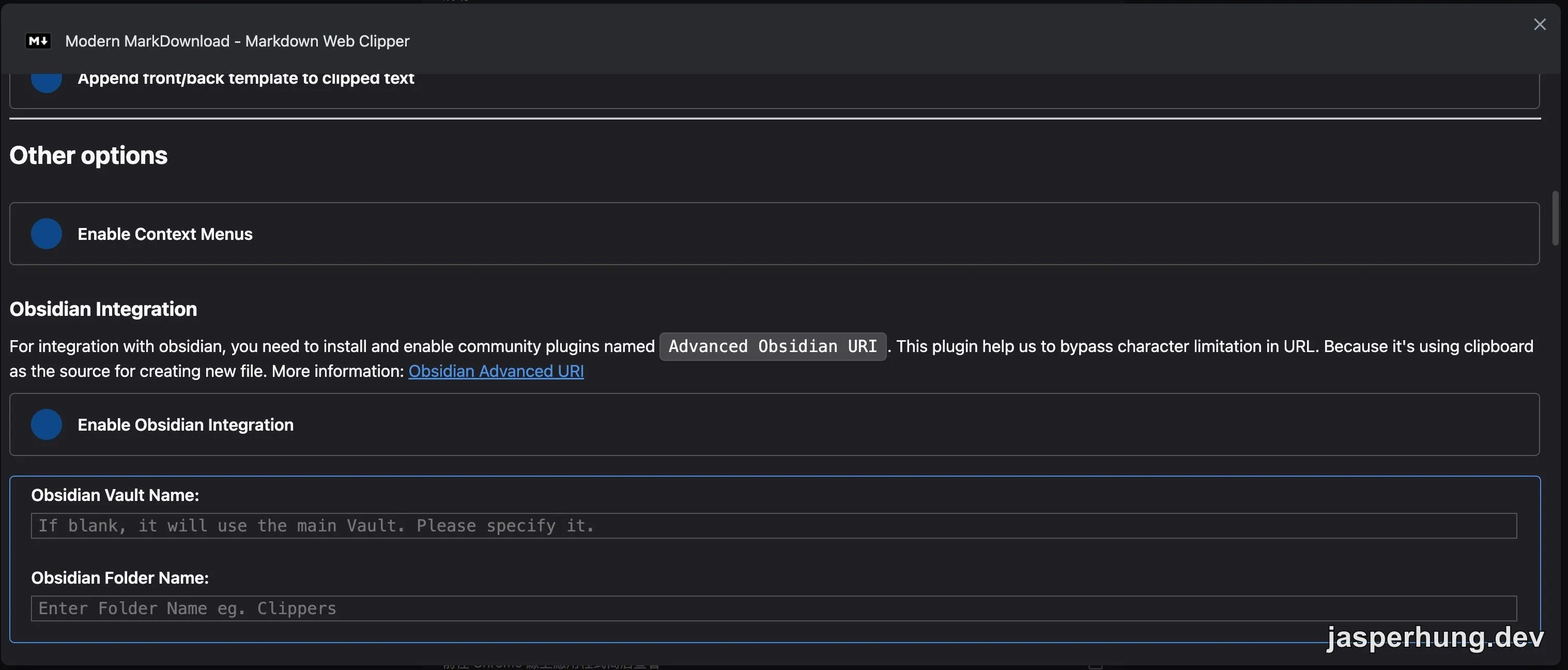Click the MarkDownload M↓ logo icon
This screenshot has width=1568, height=670.
(38, 41)
